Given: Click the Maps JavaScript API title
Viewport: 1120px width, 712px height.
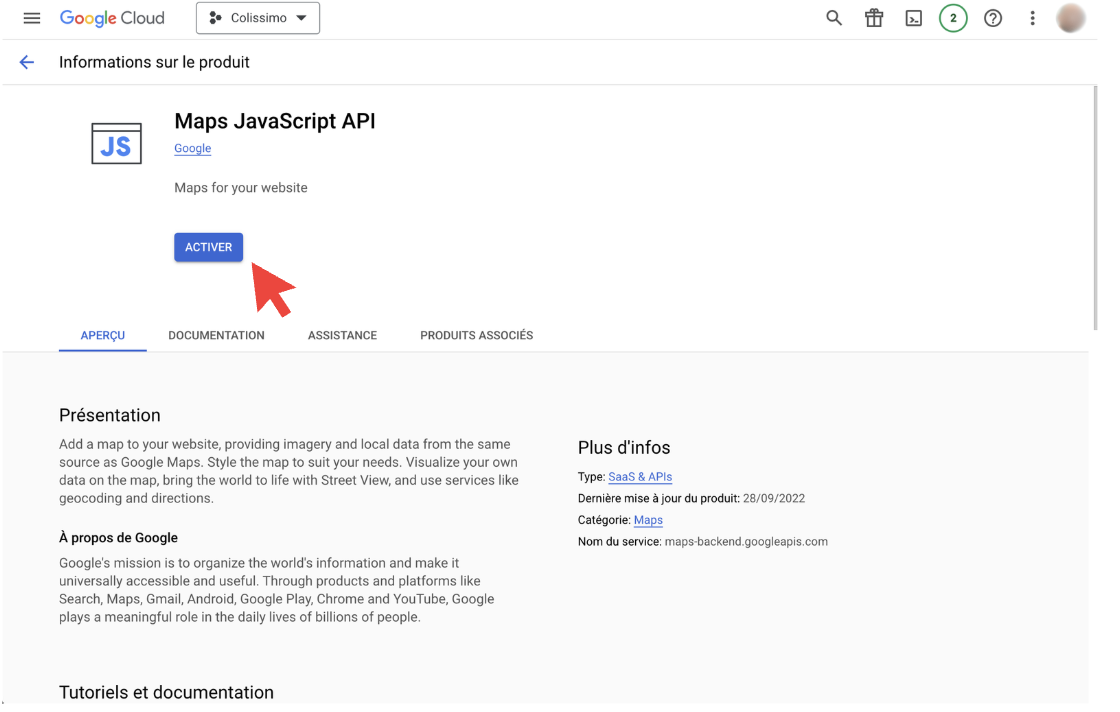Looking at the screenshot, I should (x=275, y=121).
